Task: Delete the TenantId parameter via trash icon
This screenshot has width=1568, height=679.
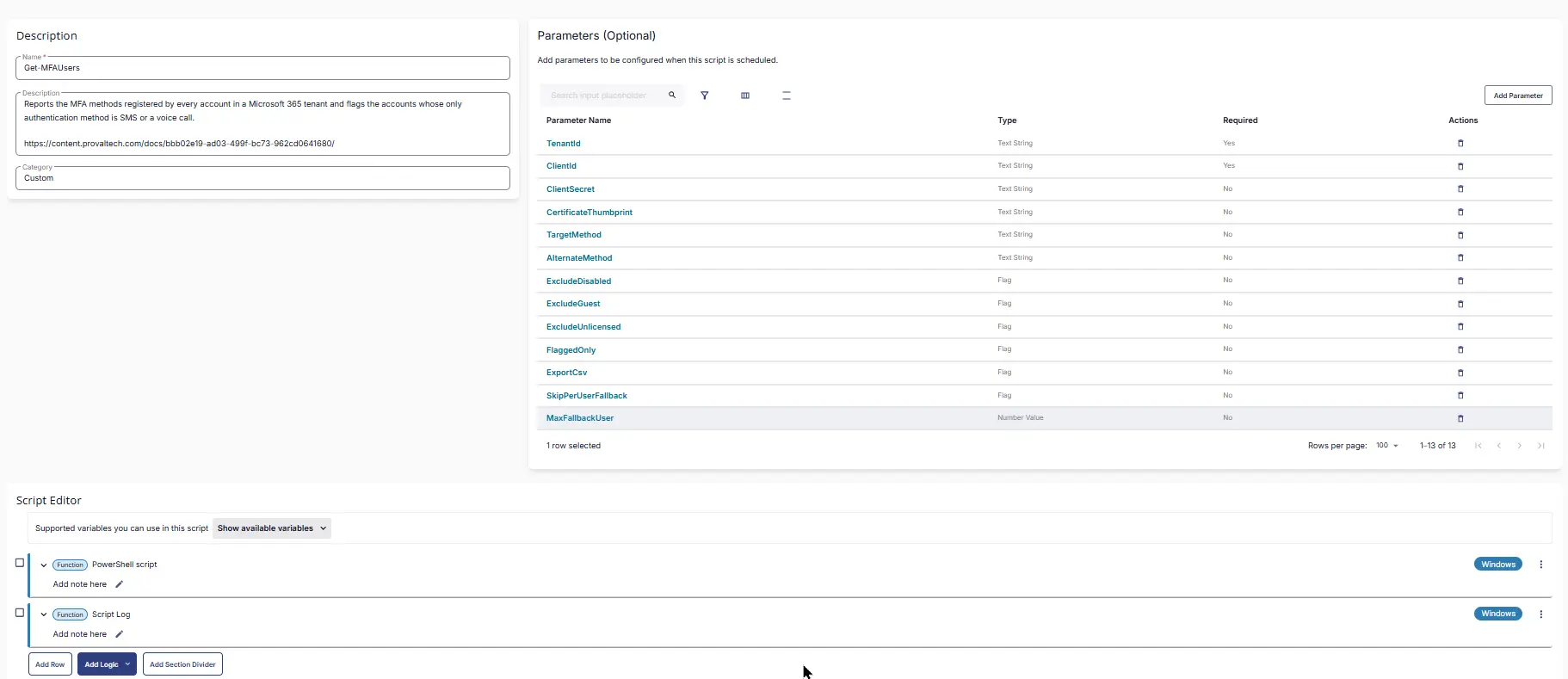Action: (1460, 144)
